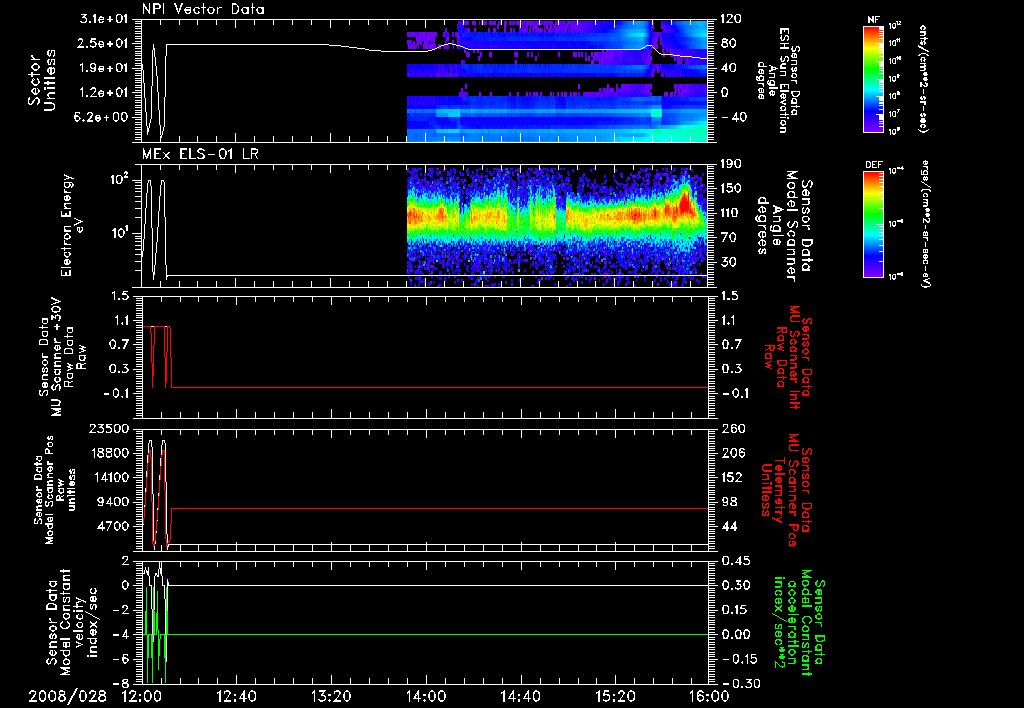
Task: Click the '18800' scanner position tick
Action: (109, 453)
